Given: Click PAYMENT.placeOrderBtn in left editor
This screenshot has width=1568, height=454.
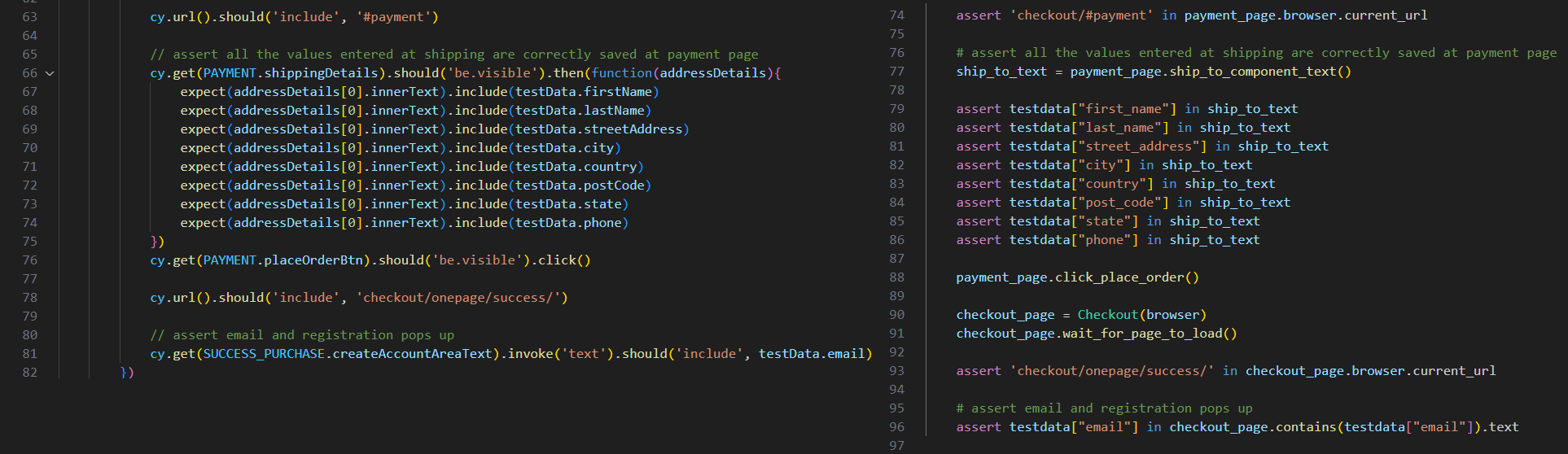Looking at the screenshot, I should click(x=283, y=260).
